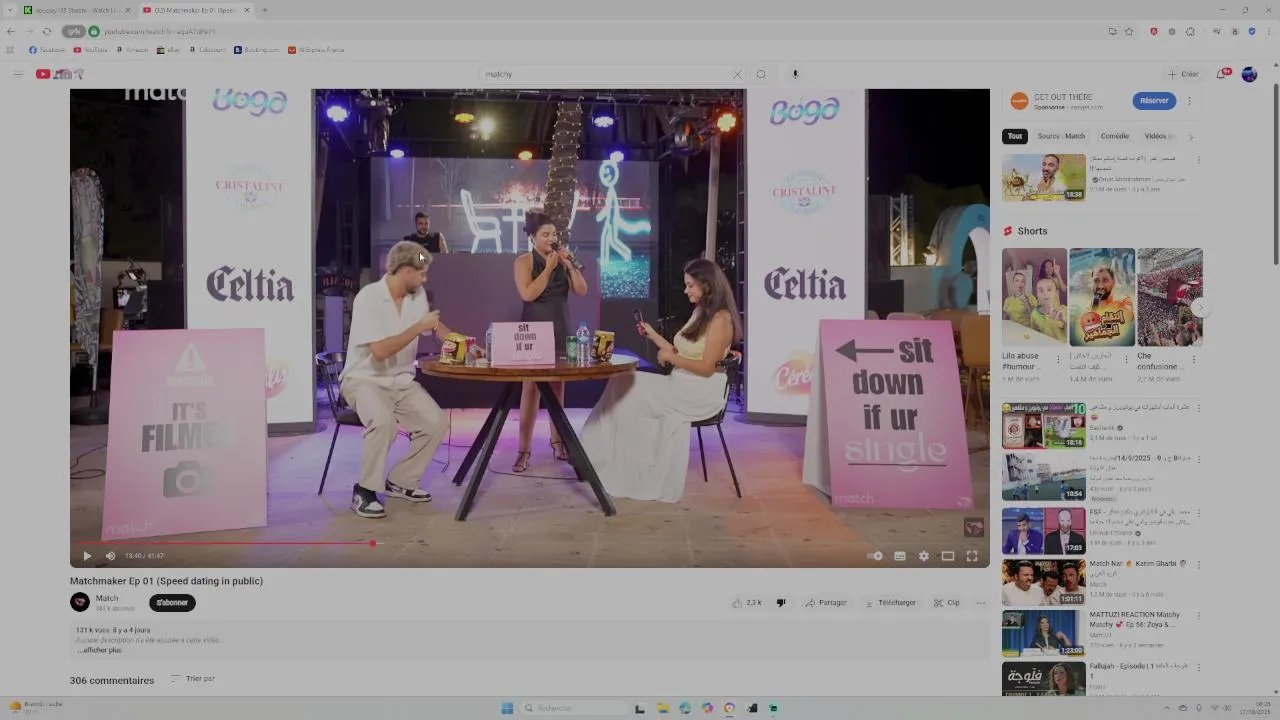Image resolution: width=1280 pixels, height=720 pixels.
Task: Open a new browser tab
Action: (264, 10)
